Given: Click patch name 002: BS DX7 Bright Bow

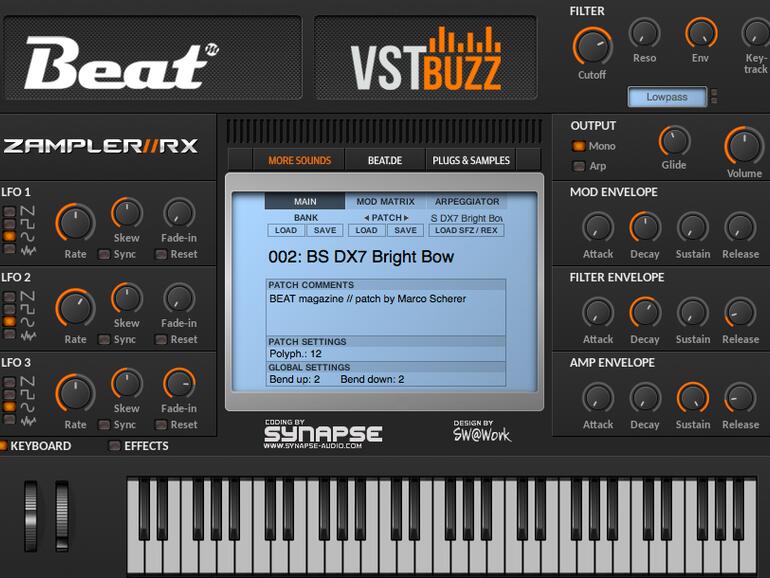Looking at the screenshot, I should click(x=361, y=257).
